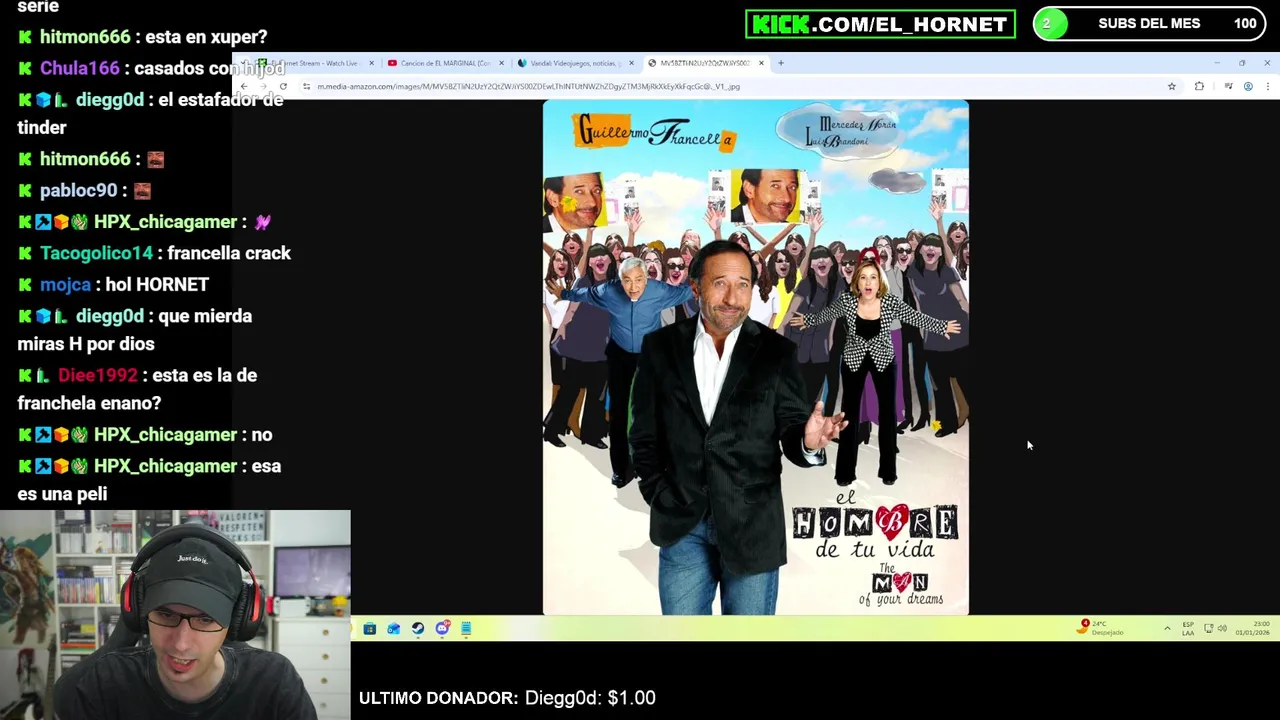This screenshot has width=1280, height=720.
Task: Go forward in browser history
Action: coord(263,87)
